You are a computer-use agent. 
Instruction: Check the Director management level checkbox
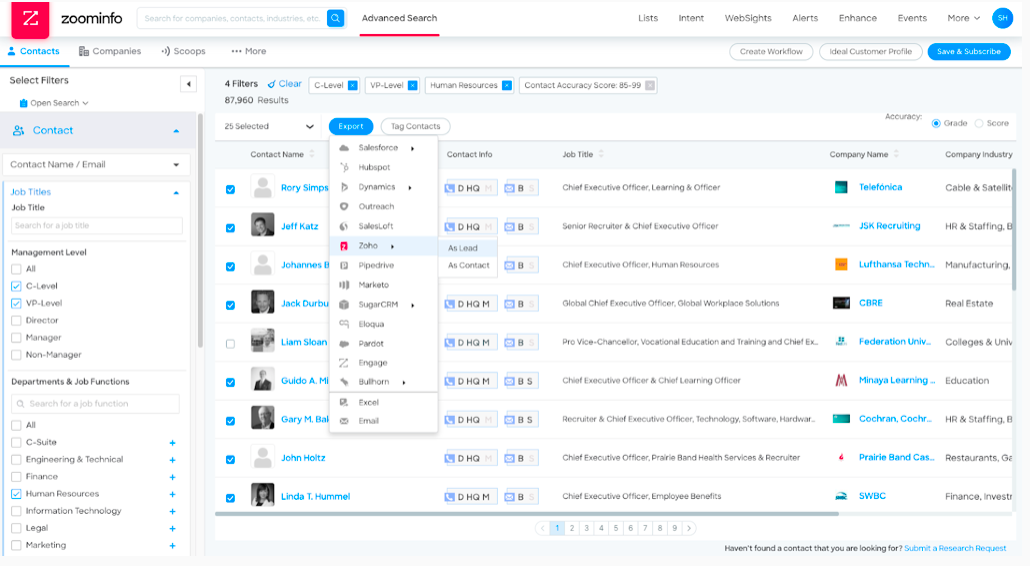pyautogui.click(x=16, y=320)
